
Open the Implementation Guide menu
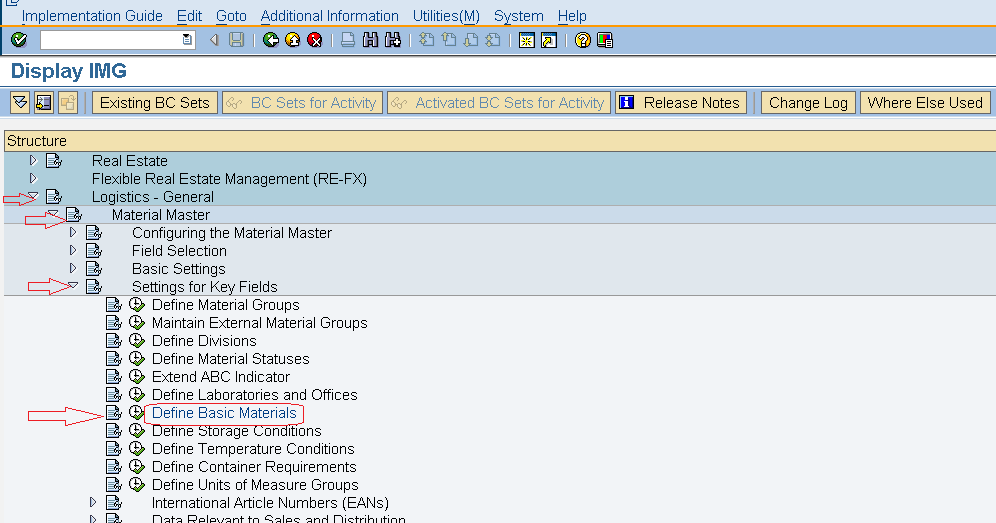(x=92, y=16)
